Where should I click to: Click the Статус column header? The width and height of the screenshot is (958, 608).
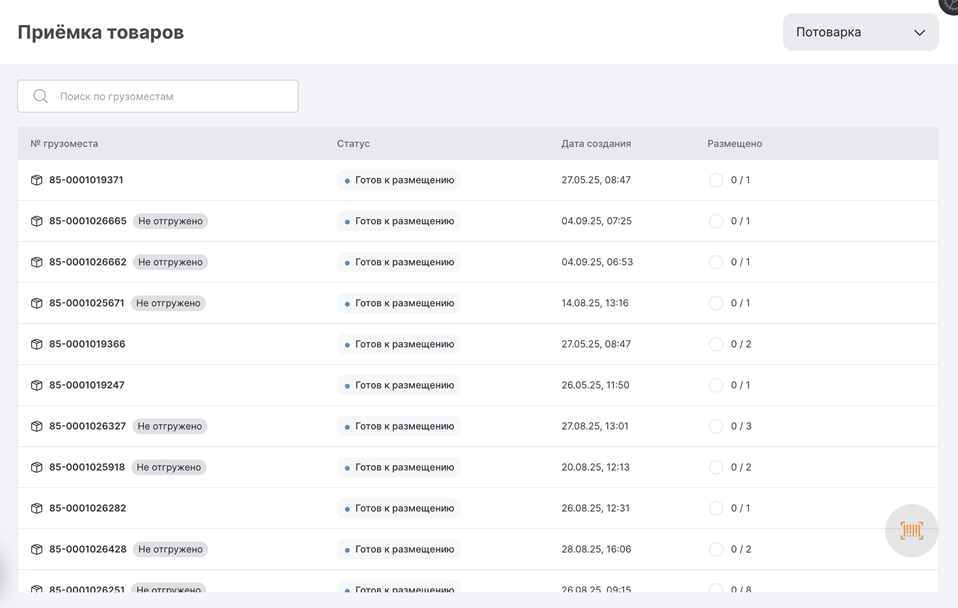353,144
